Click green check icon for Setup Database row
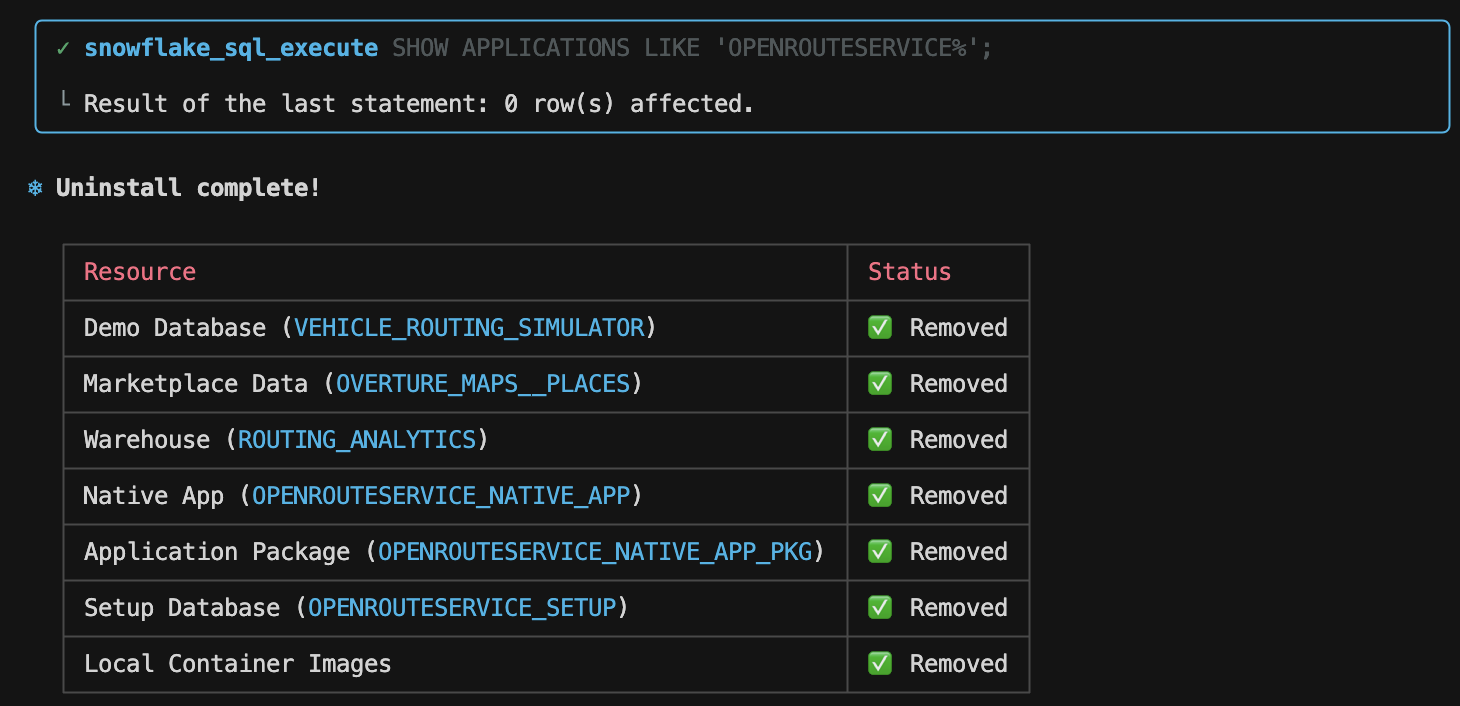Screen dimensions: 1460x706 (880, 608)
